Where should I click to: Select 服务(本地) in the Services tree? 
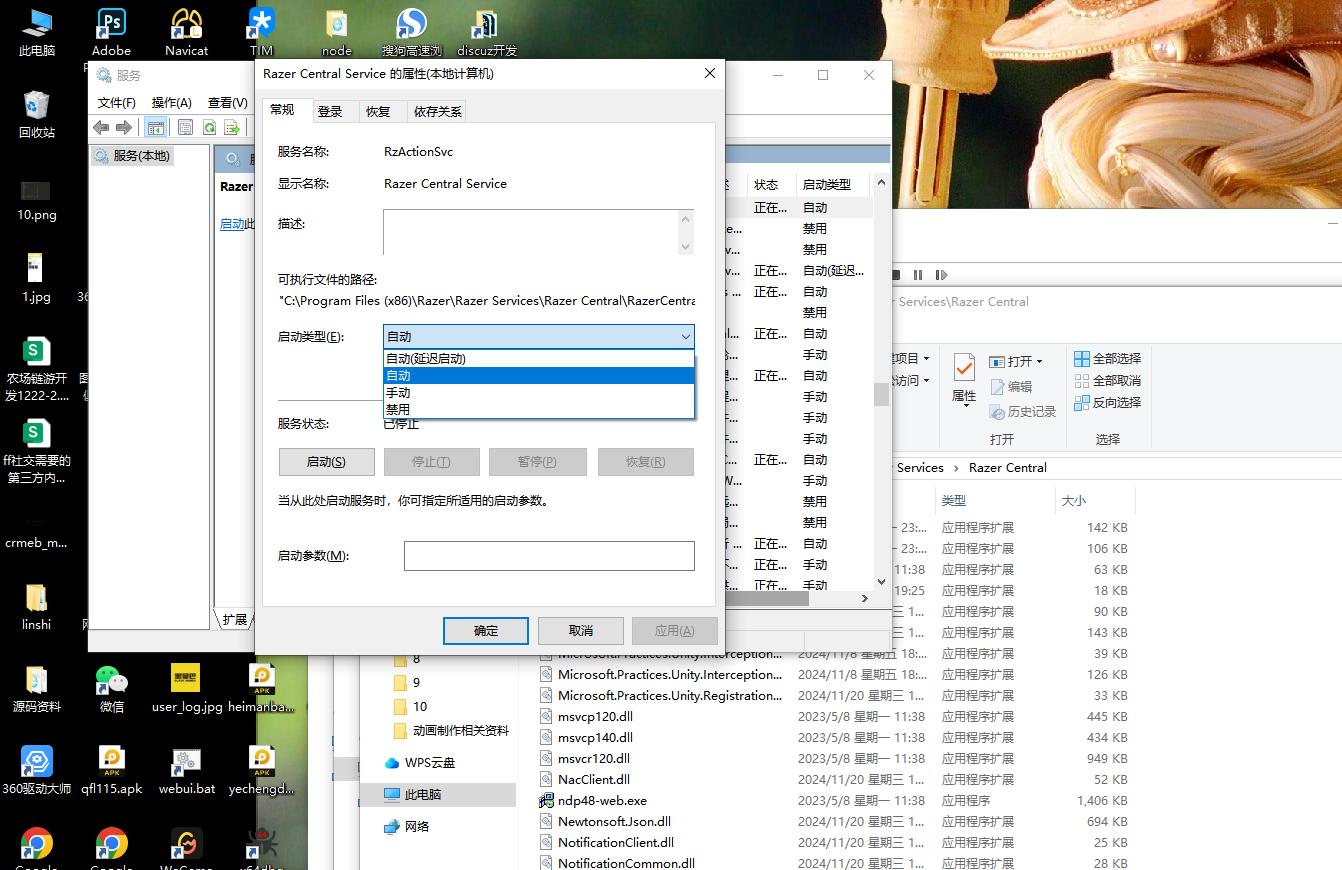tap(133, 156)
